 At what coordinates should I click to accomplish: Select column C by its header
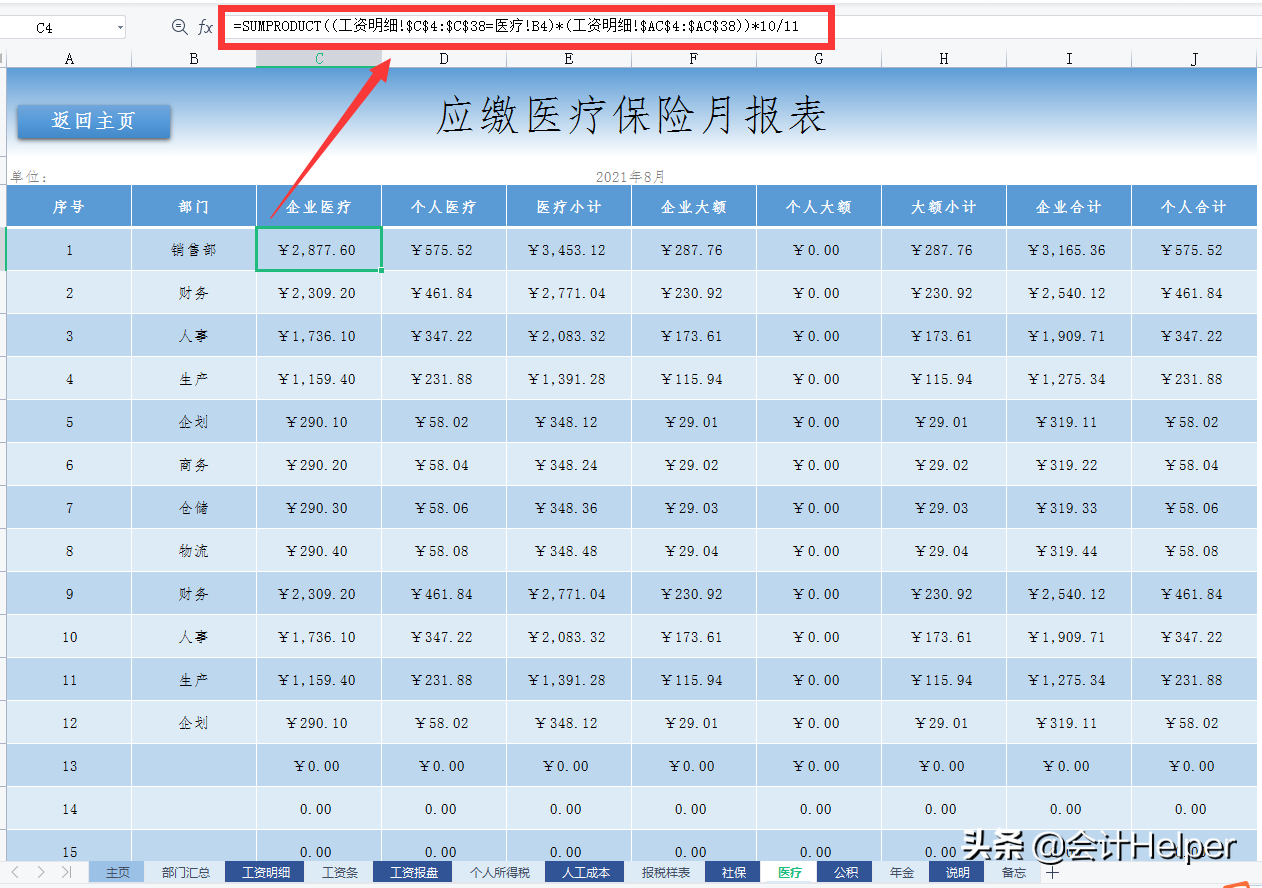pyautogui.click(x=318, y=58)
